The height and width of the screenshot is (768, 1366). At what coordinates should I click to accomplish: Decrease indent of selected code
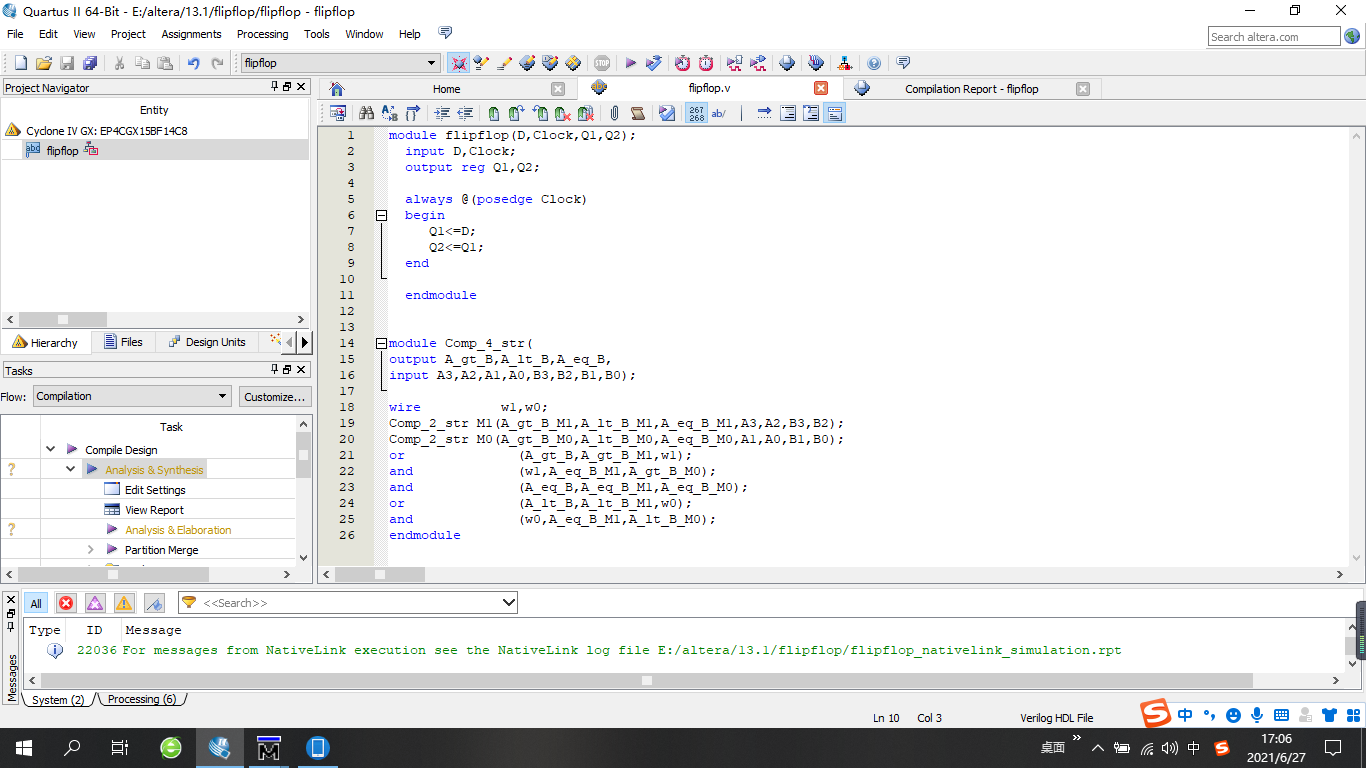465,113
